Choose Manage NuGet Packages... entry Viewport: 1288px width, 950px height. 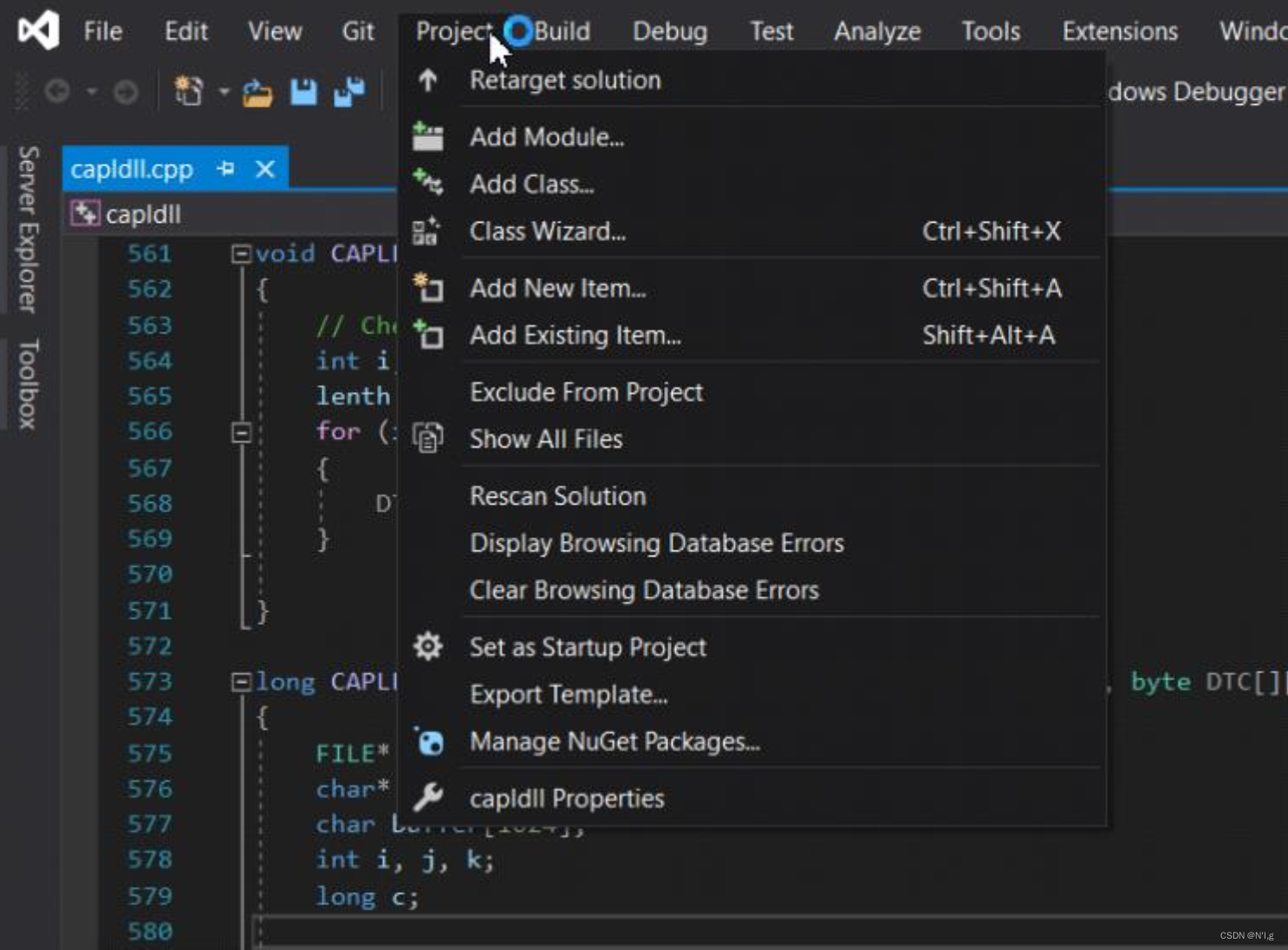(x=751, y=741)
